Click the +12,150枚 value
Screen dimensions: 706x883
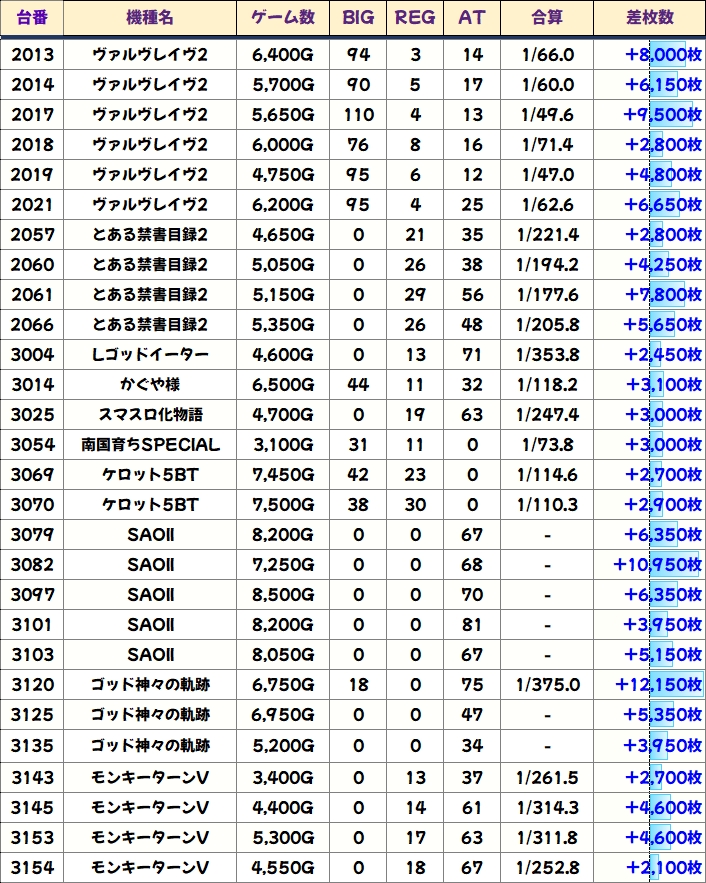[x=658, y=685]
